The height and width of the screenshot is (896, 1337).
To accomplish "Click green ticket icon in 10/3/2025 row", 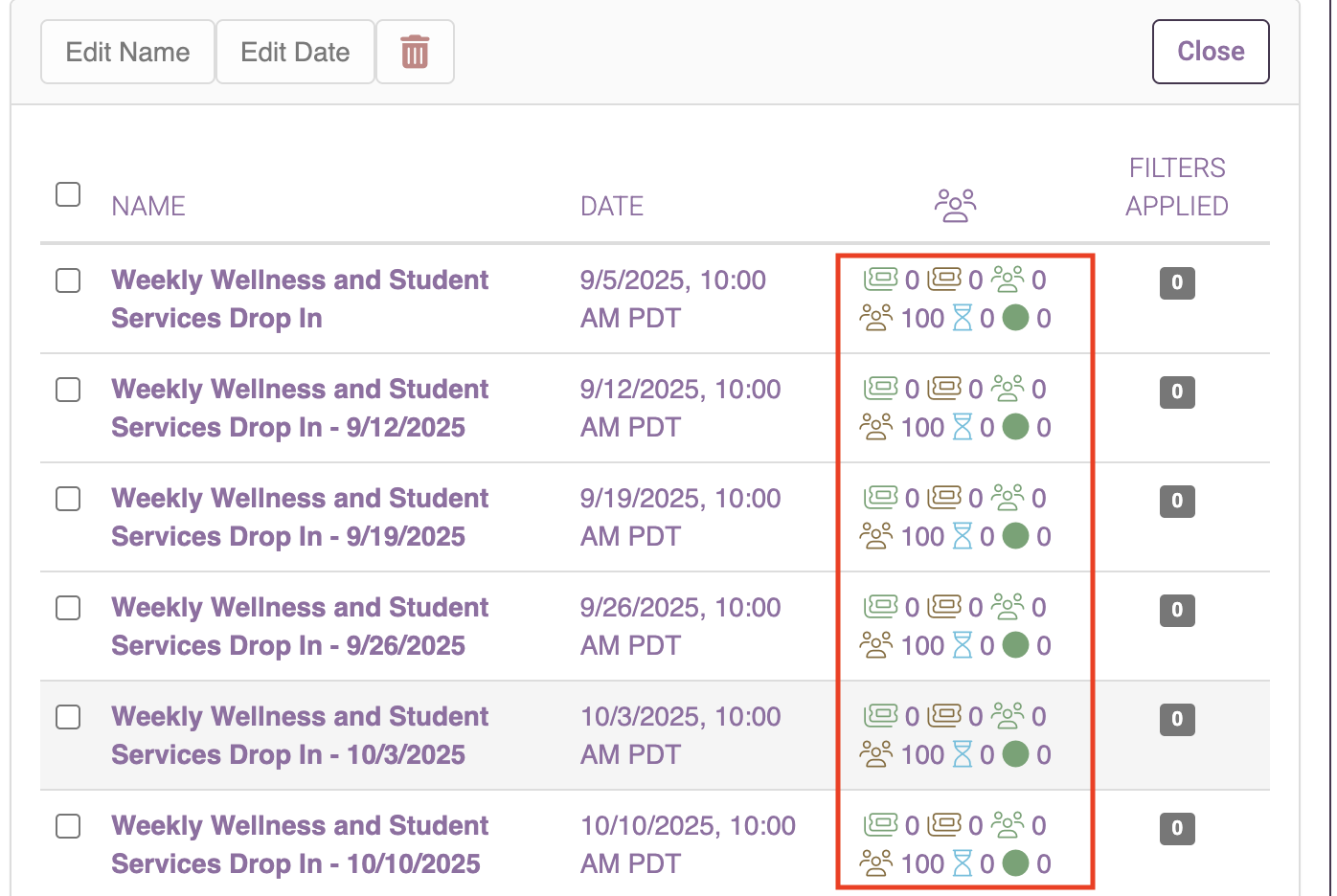I will tap(881, 716).
